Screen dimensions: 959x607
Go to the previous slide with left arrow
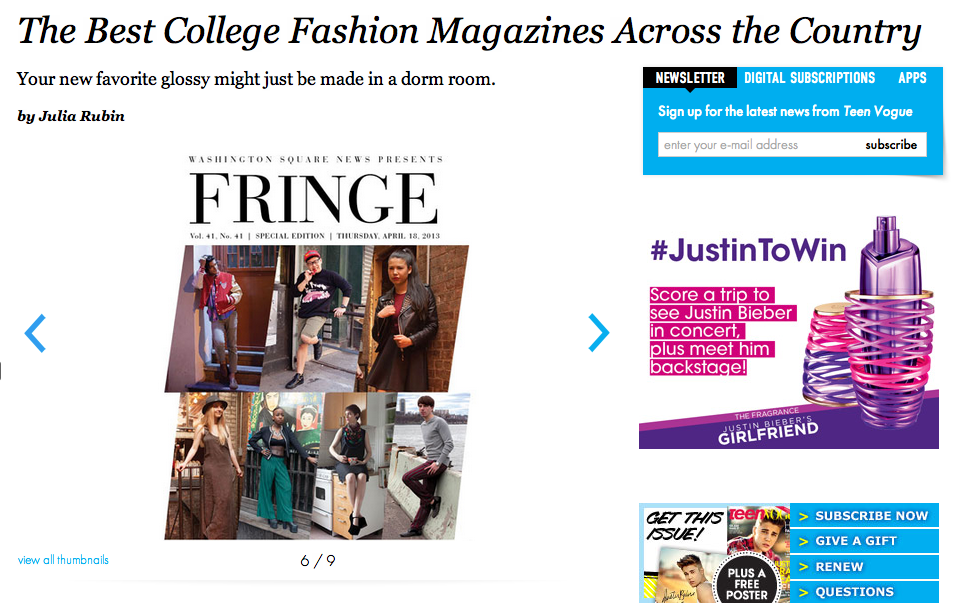35,333
